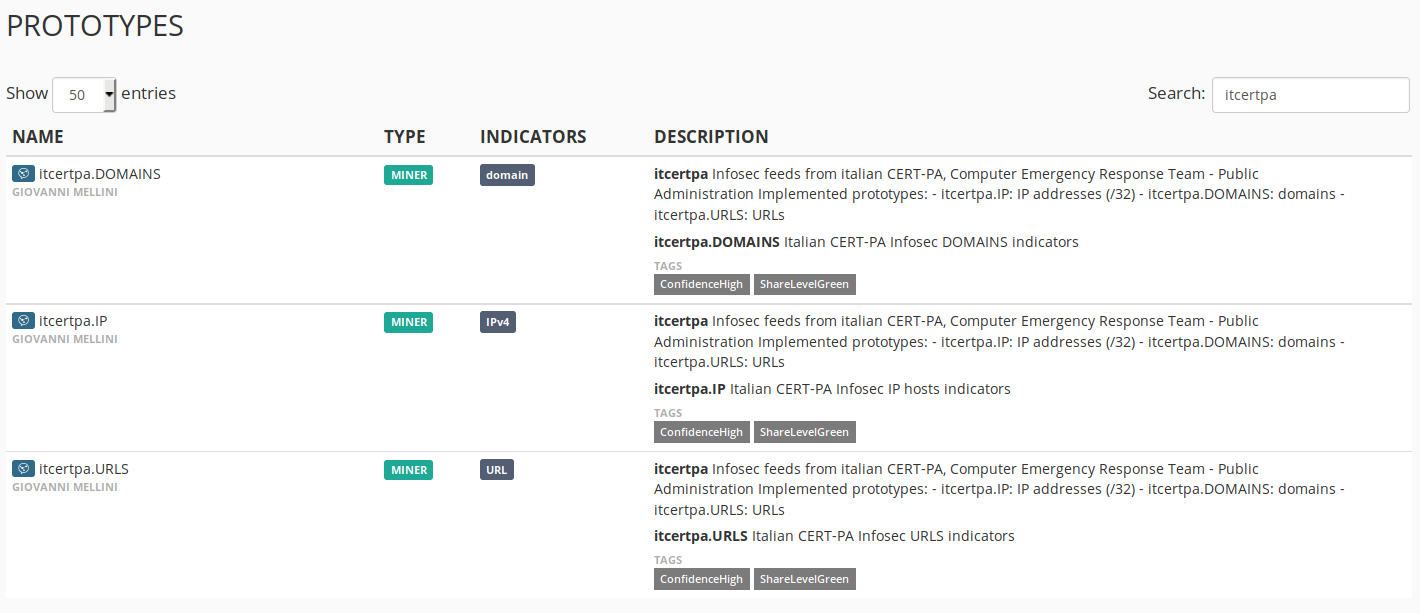Screen dimensions: 1420x613
Task: Click the itcertpa.DOMAINS prototype icon
Action: pos(23,174)
